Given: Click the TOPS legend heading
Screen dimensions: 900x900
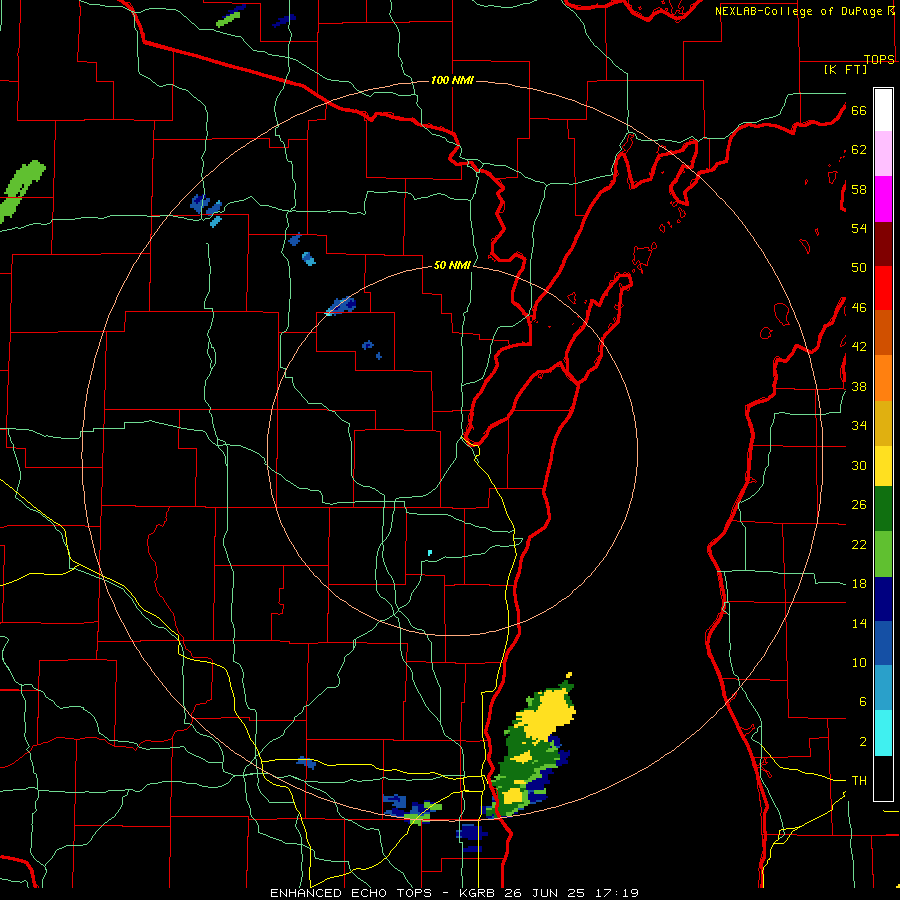Looking at the screenshot, I should (x=879, y=59).
